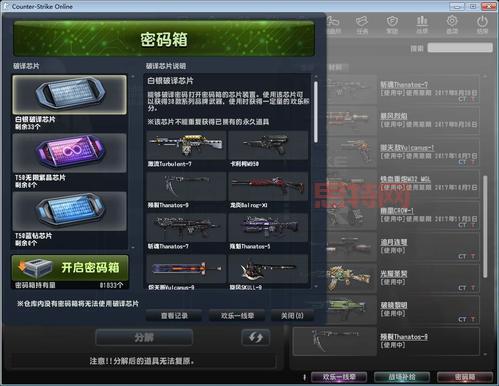Click the 幽冥CROW-1 inventory item name
This screenshot has width=499, height=386.
[397, 211]
